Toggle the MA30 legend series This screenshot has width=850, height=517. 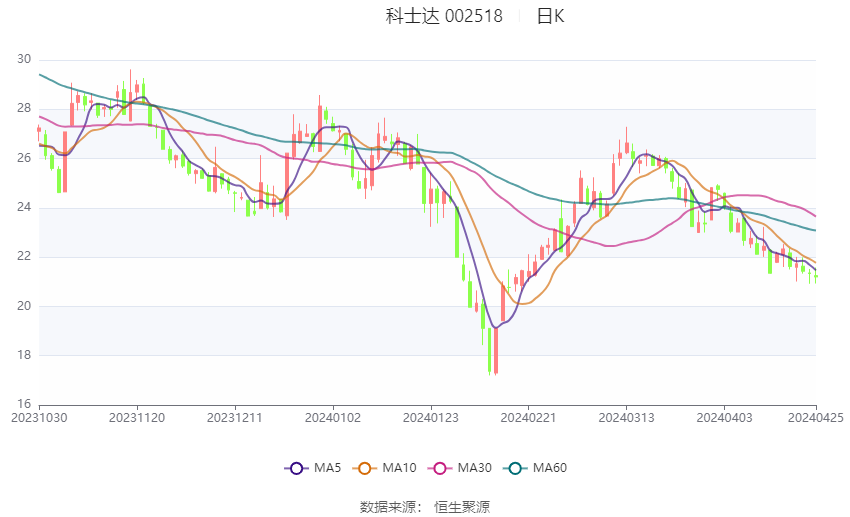point(460,468)
